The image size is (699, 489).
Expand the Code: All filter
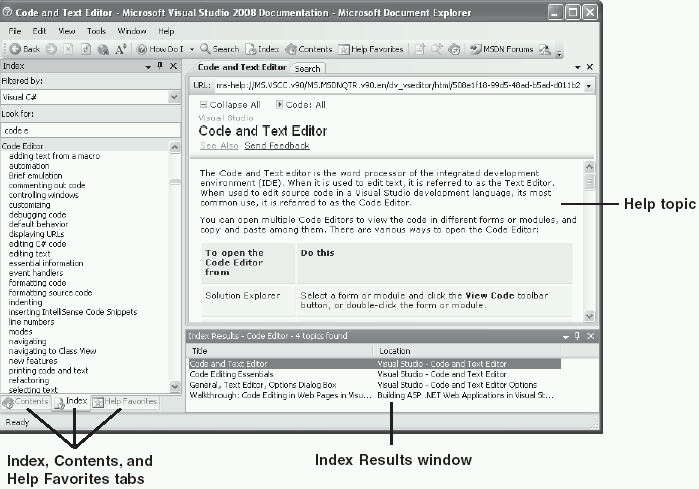(301, 105)
